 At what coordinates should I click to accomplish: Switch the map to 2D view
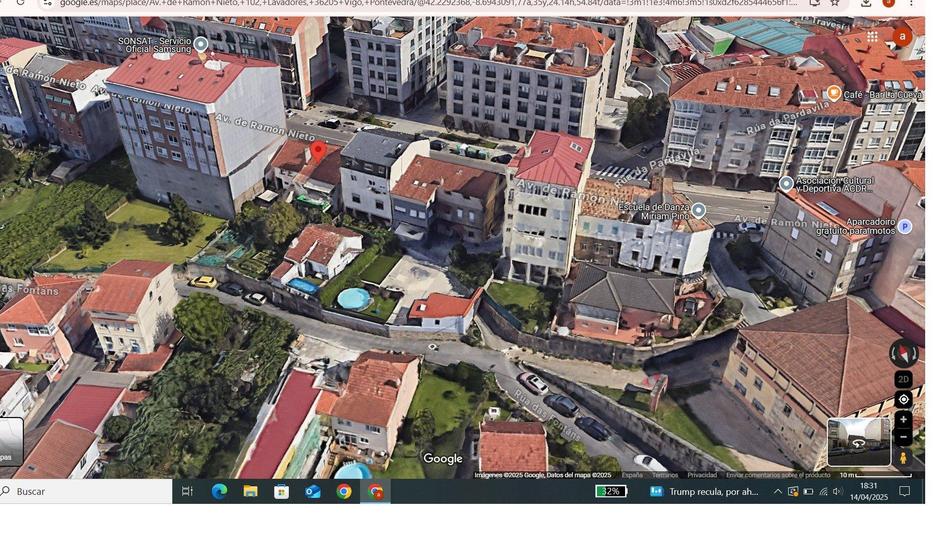(x=903, y=380)
